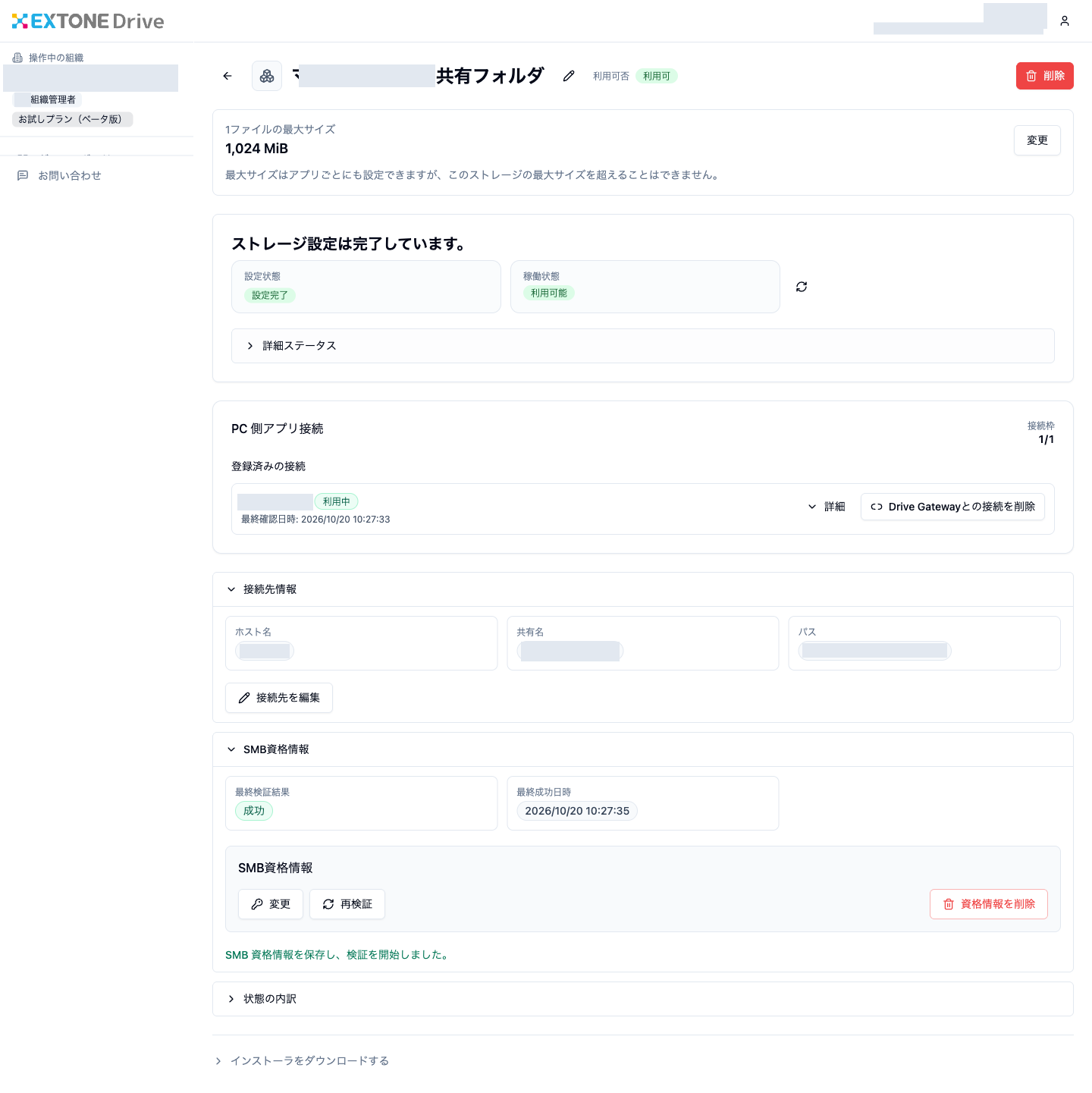Click the 最終確認日時 text line
Screen dimensions: 1092x1093
click(x=315, y=520)
